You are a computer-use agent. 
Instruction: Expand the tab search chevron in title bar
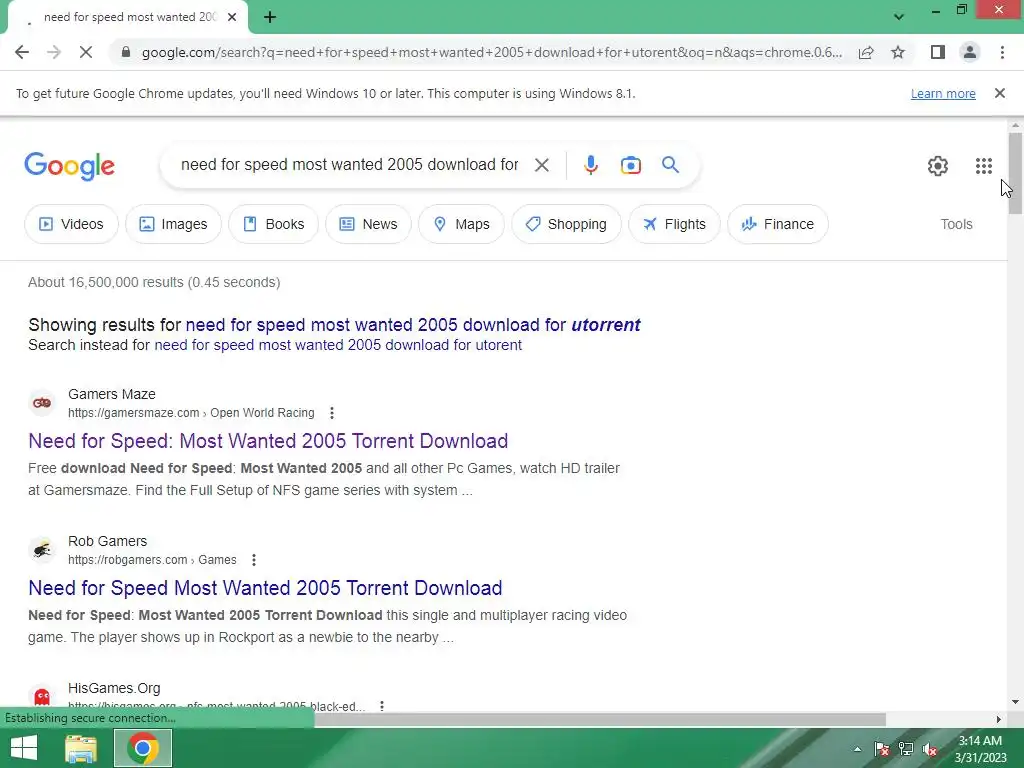click(x=899, y=17)
